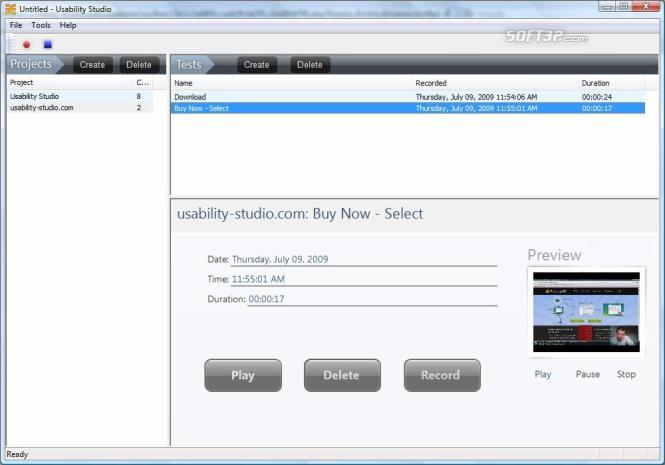Close the Usability Studio window
This screenshot has width=665, height=465.
tap(645, 6)
